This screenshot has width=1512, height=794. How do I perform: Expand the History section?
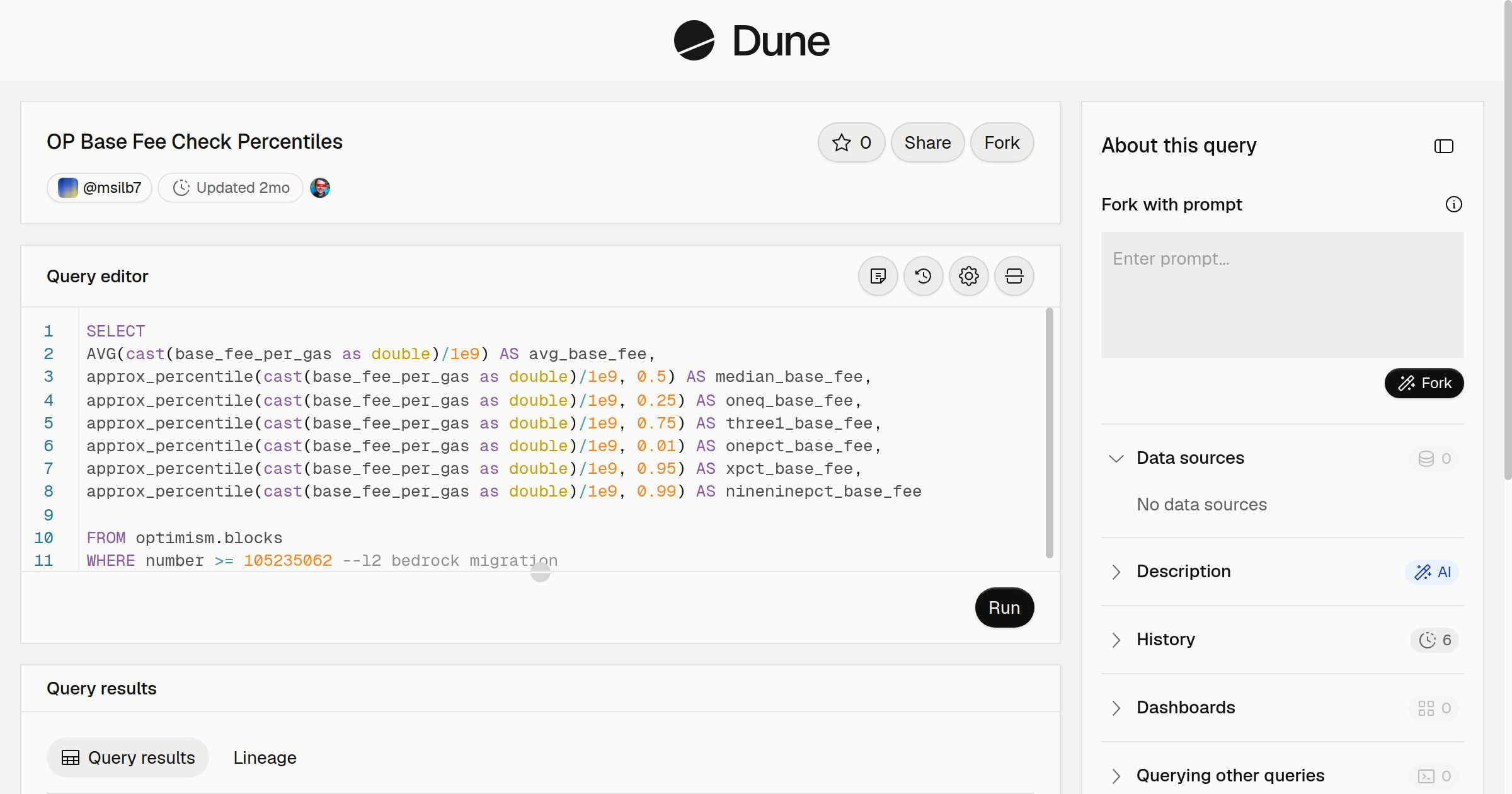[x=1116, y=640]
